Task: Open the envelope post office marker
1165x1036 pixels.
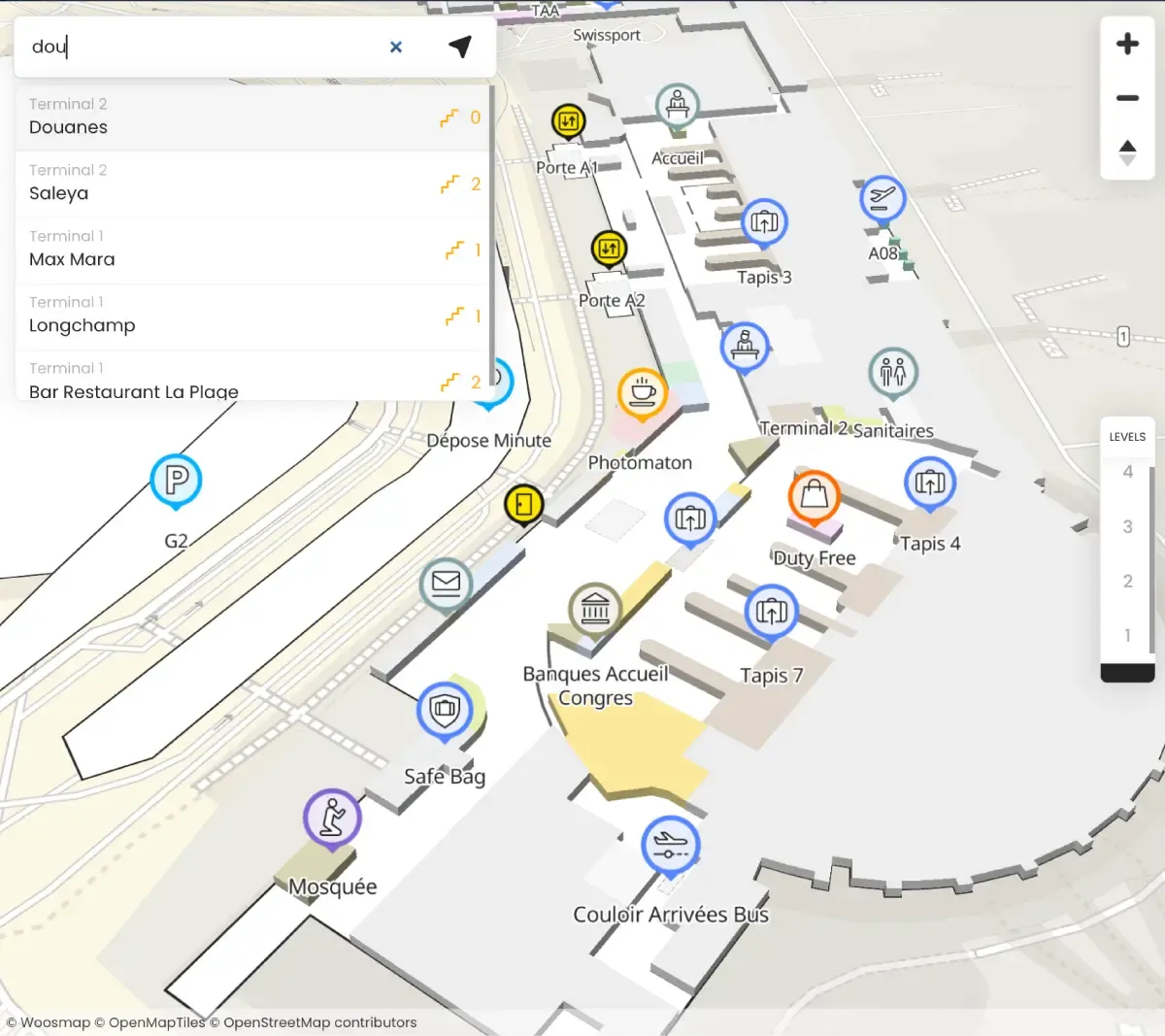Action: click(446, 583)
